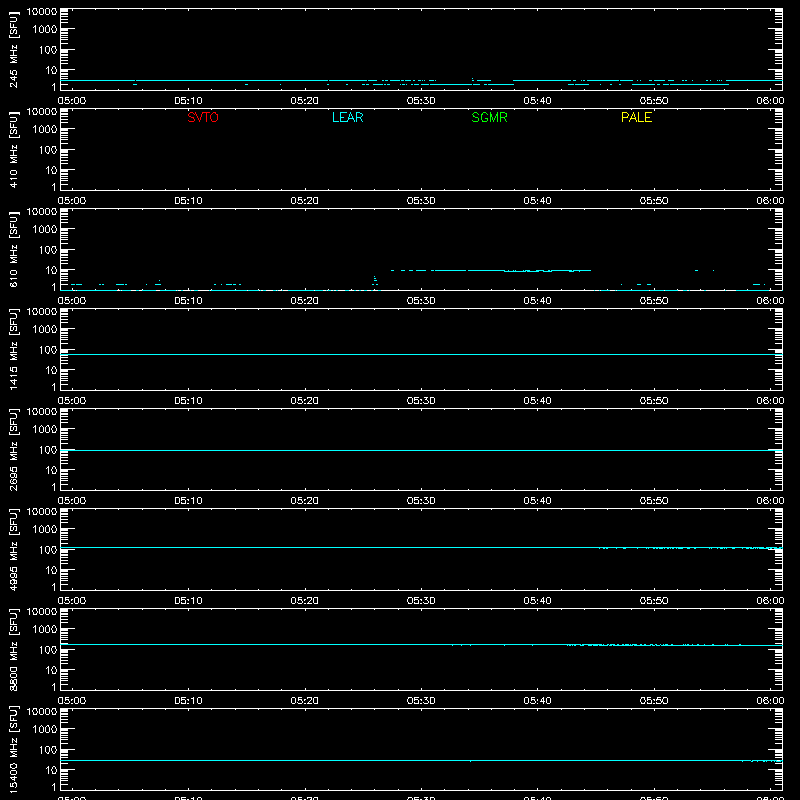This screenshot has width=800, height=800.
Task: Click the 05:20 tick under 8800 MHz panel
Action: (305, 701)
